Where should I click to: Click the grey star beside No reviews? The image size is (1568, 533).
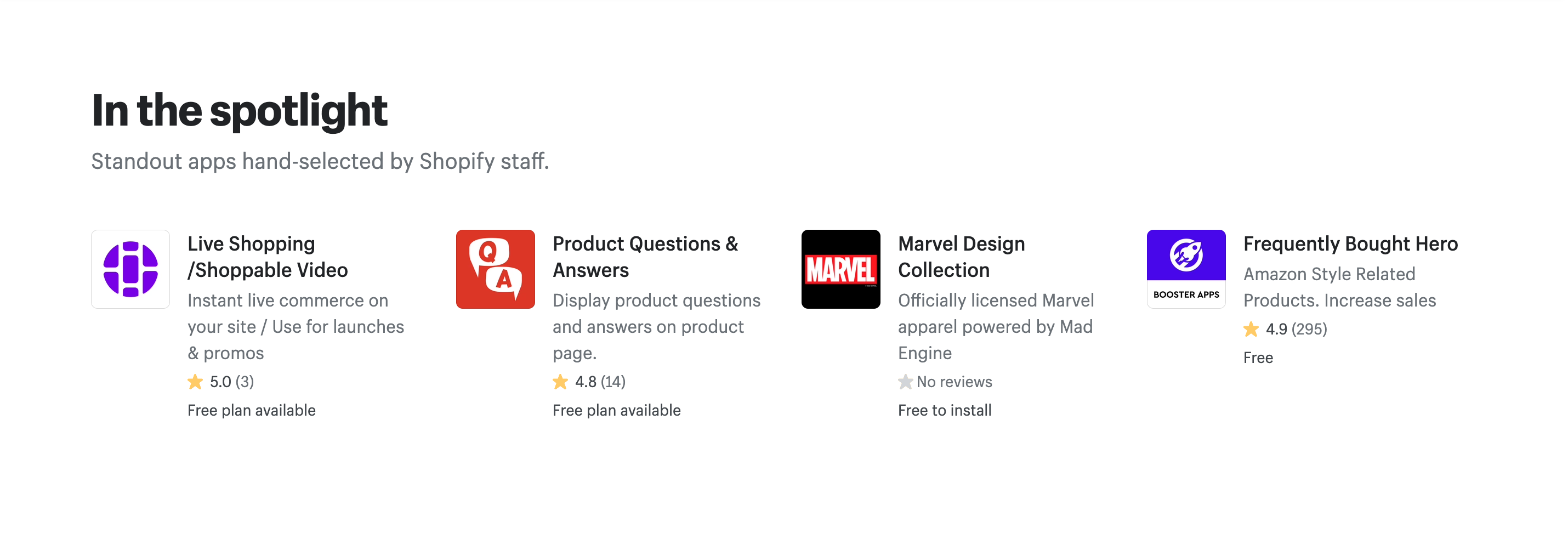(905, 382)
